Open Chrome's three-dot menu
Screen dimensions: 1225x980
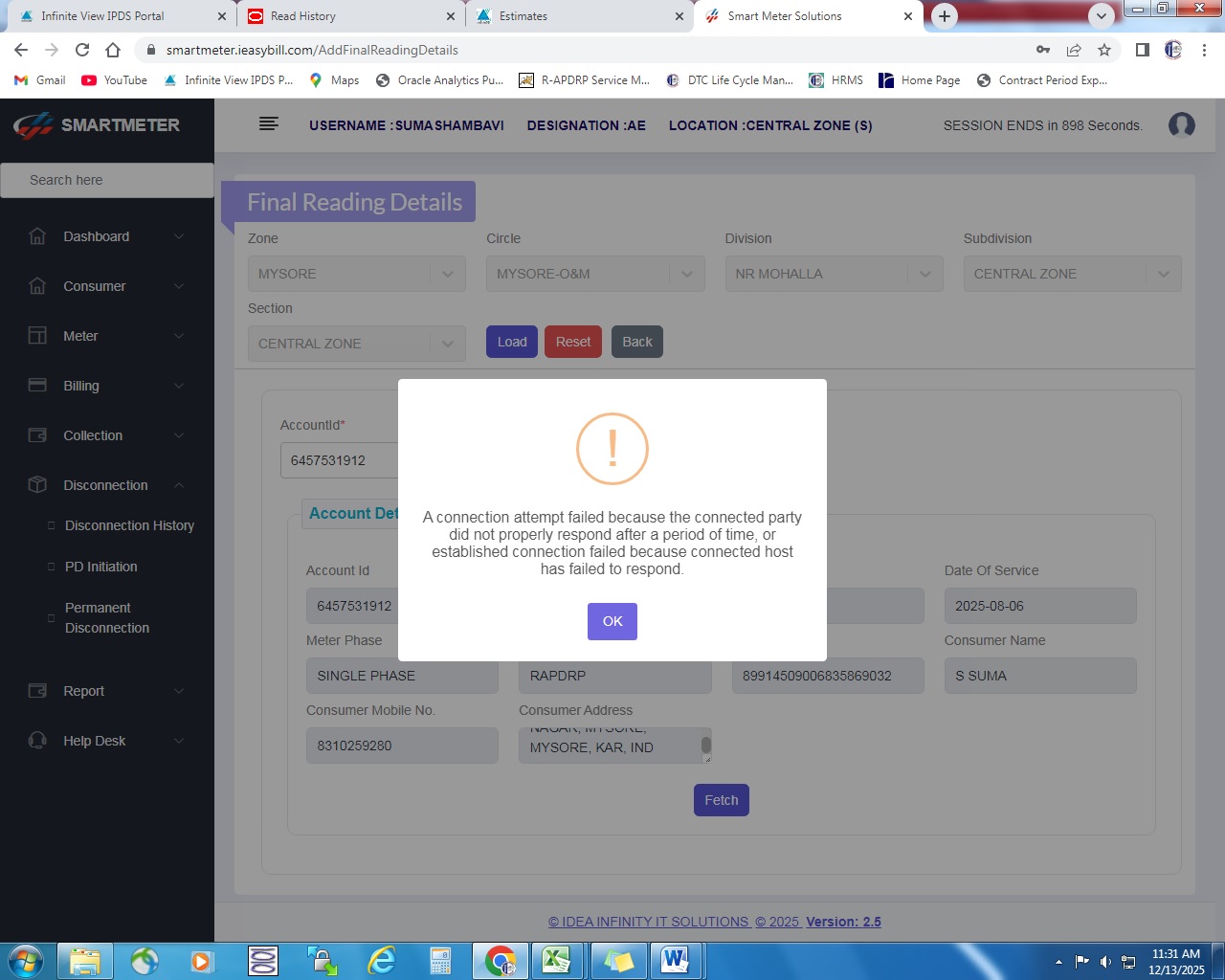pos(1204,50)
